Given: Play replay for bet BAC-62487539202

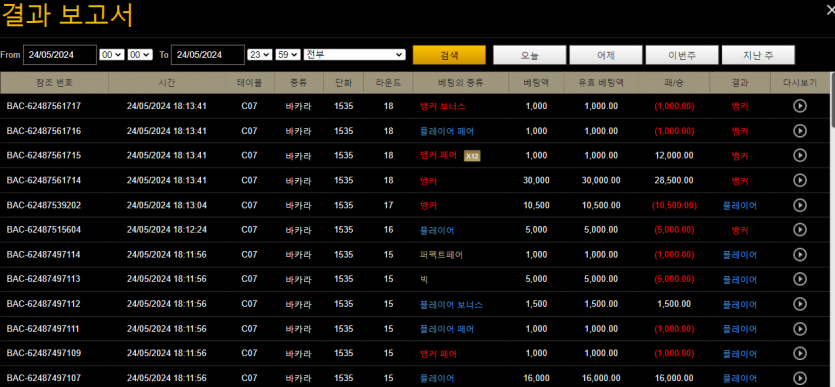Looking at the screenshot, I should 799,205.
